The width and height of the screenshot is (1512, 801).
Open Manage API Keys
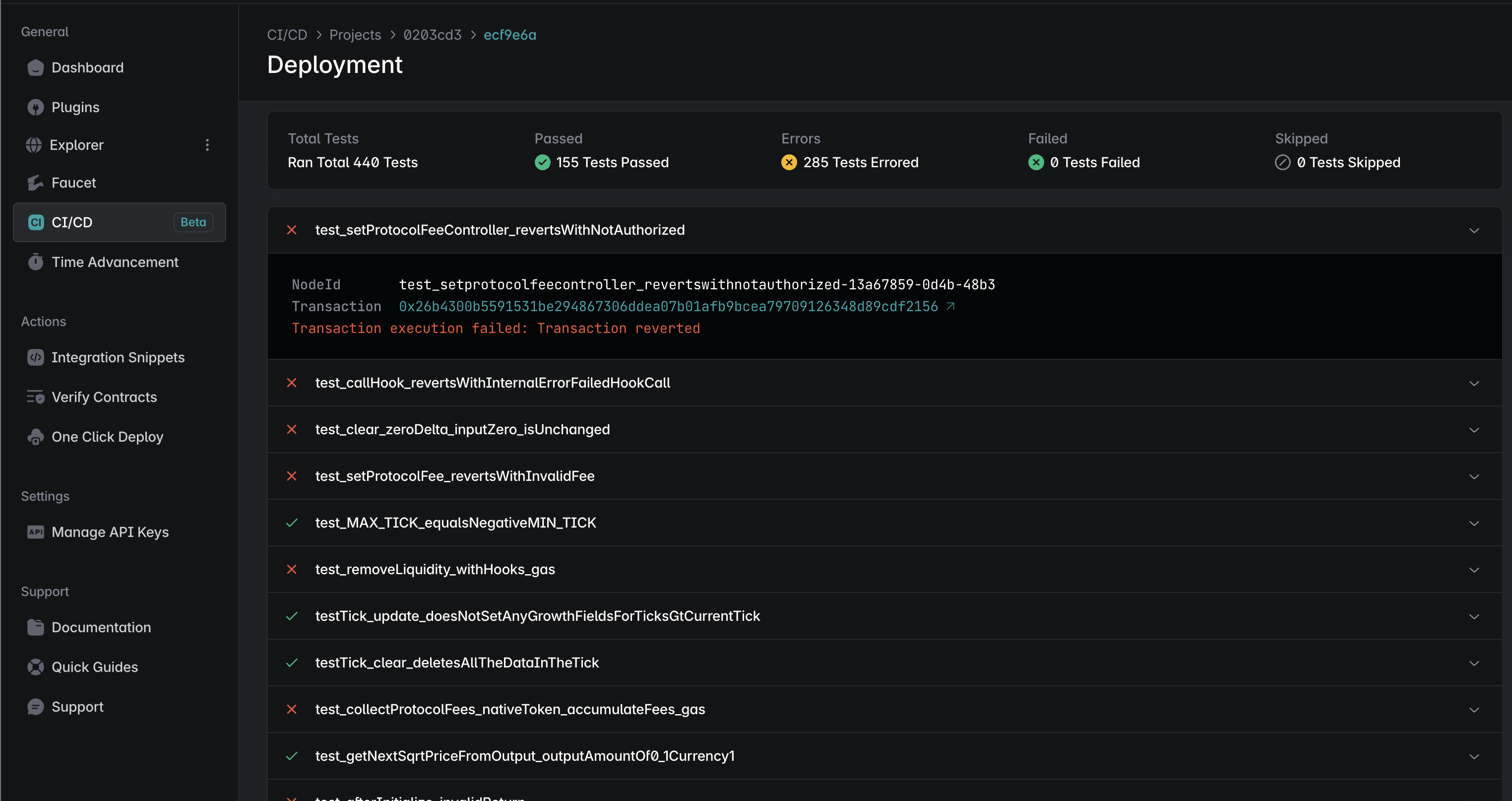[x=110, y=532]
